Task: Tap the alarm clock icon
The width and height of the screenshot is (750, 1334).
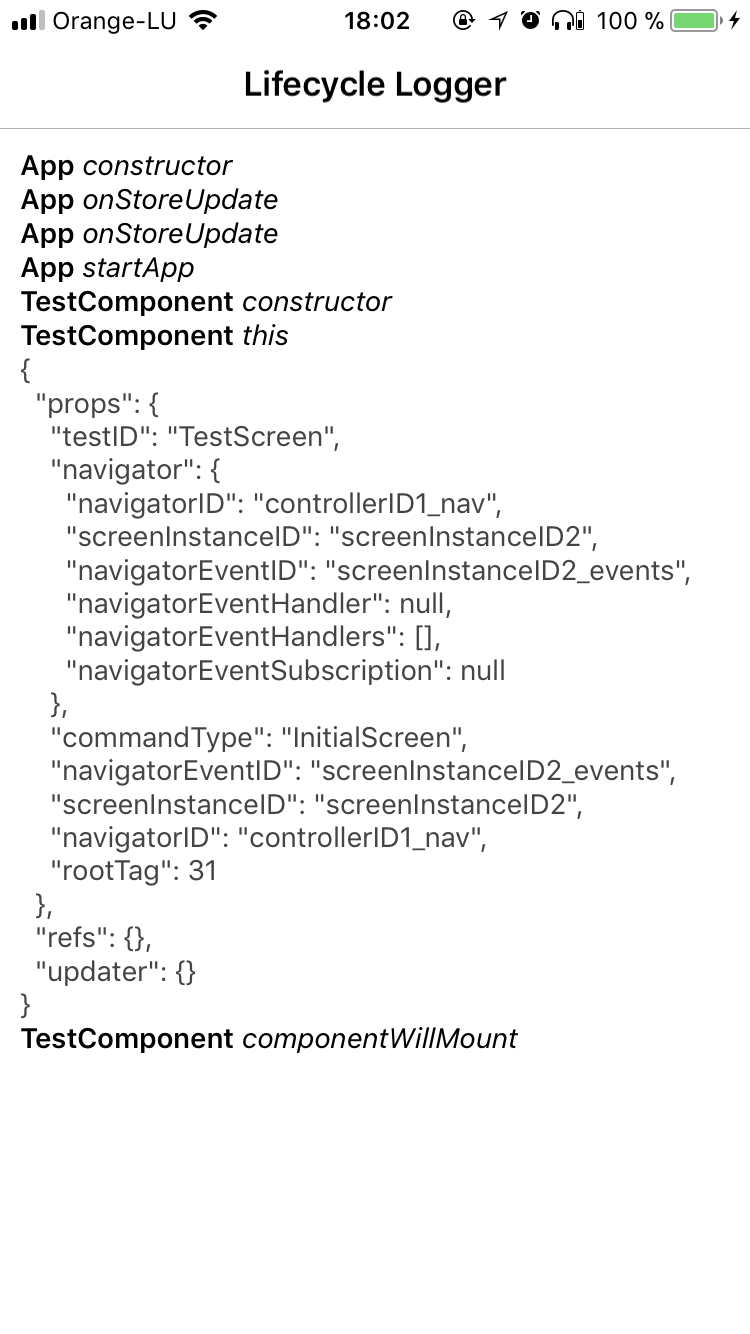Action: (533, 19)
